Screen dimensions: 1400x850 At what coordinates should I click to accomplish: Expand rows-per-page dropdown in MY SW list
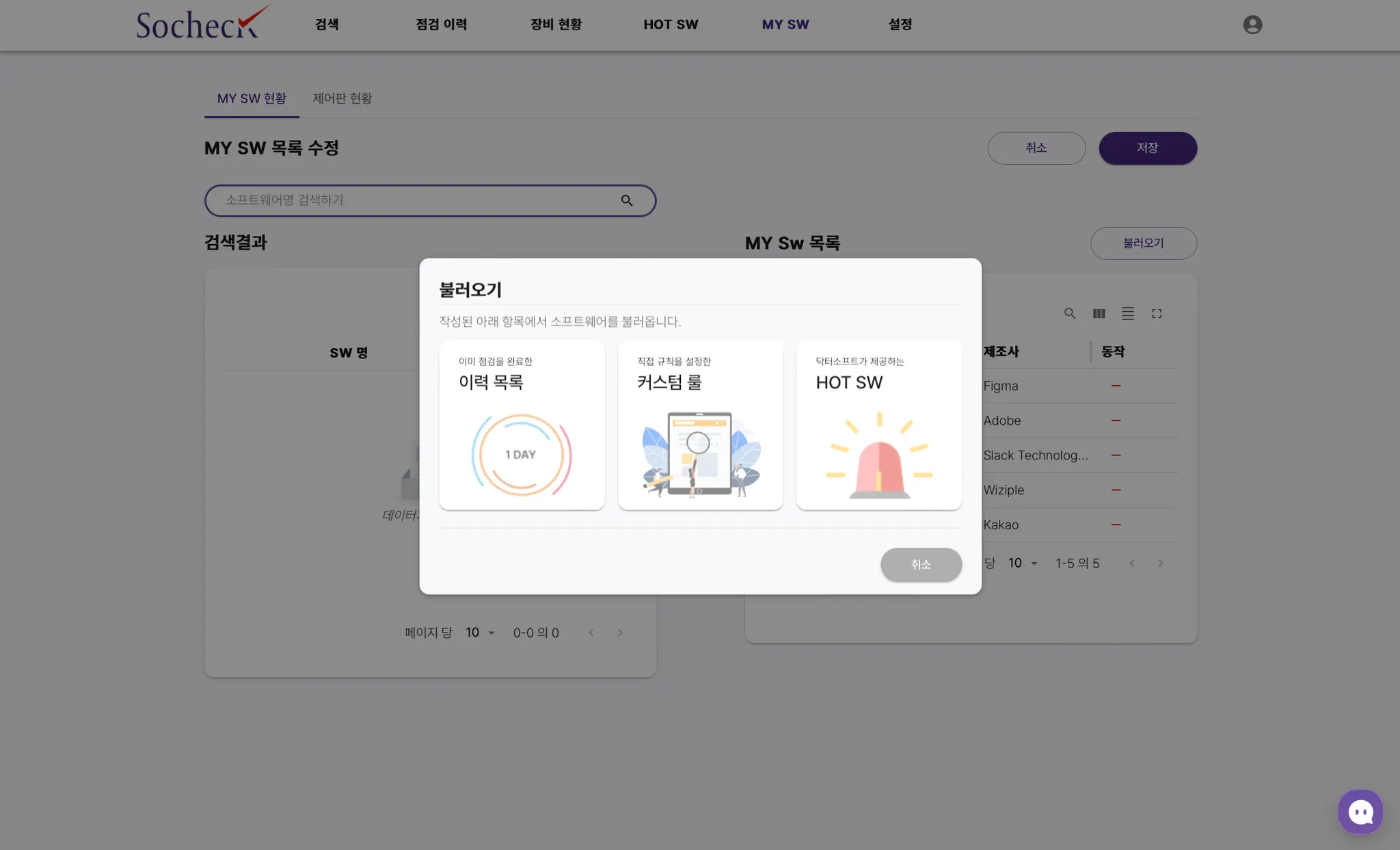(1023, 563)
